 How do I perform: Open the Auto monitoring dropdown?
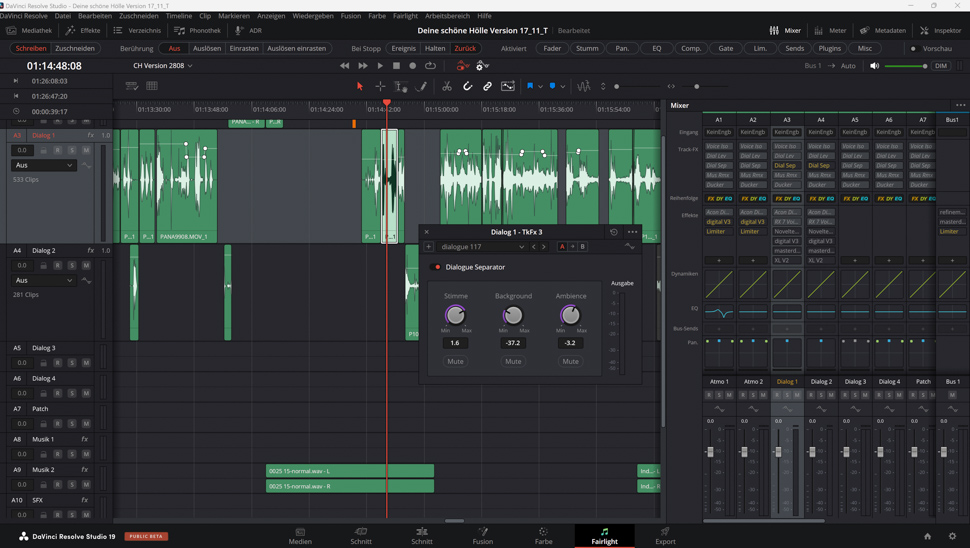click(x=848, y=66)
